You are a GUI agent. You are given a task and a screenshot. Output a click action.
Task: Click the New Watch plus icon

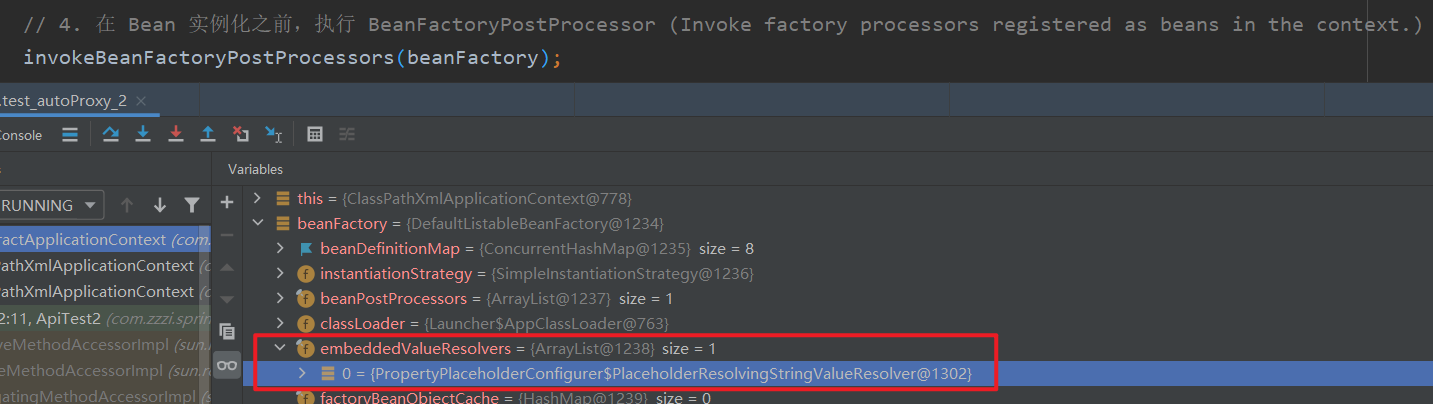pos(227,202)
